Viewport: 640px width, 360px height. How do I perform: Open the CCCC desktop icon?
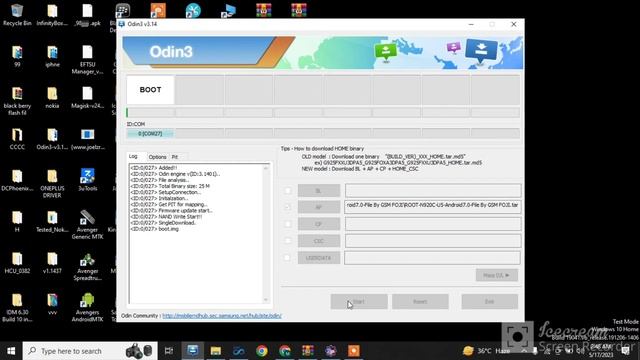coord(17,139)
